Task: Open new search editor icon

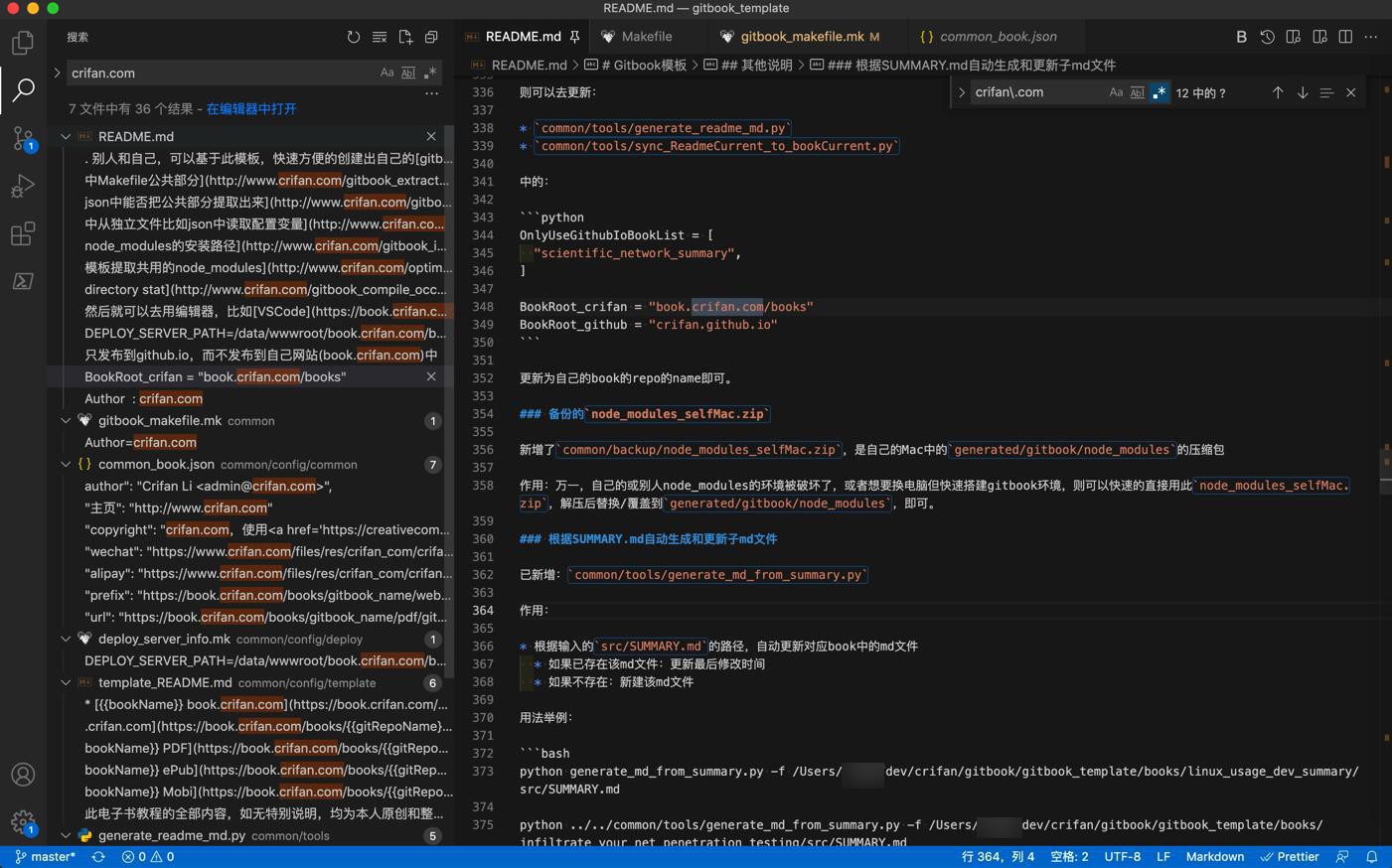Action: coord(405,38)
